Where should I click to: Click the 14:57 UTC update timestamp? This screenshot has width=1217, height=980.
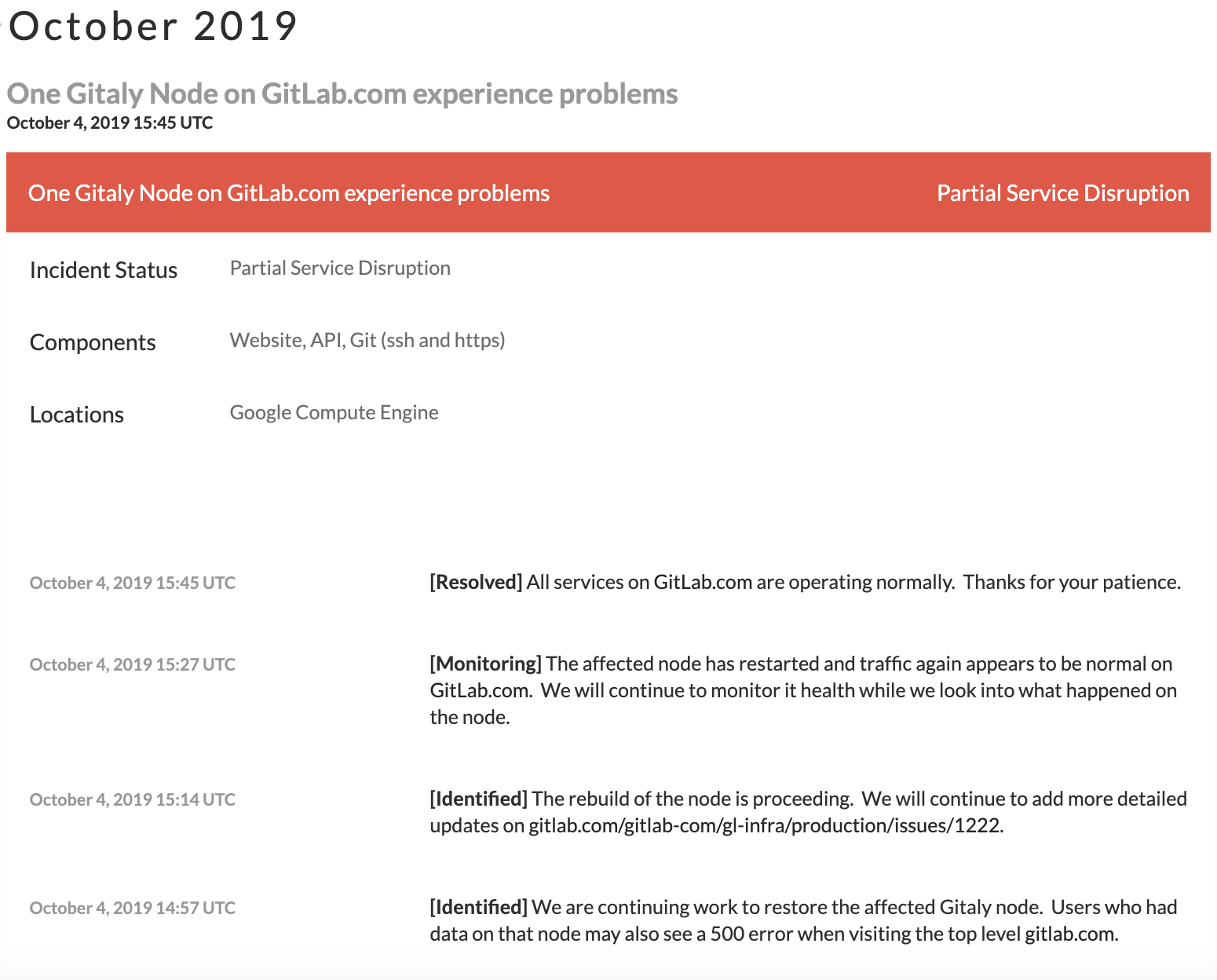(133, 908)
